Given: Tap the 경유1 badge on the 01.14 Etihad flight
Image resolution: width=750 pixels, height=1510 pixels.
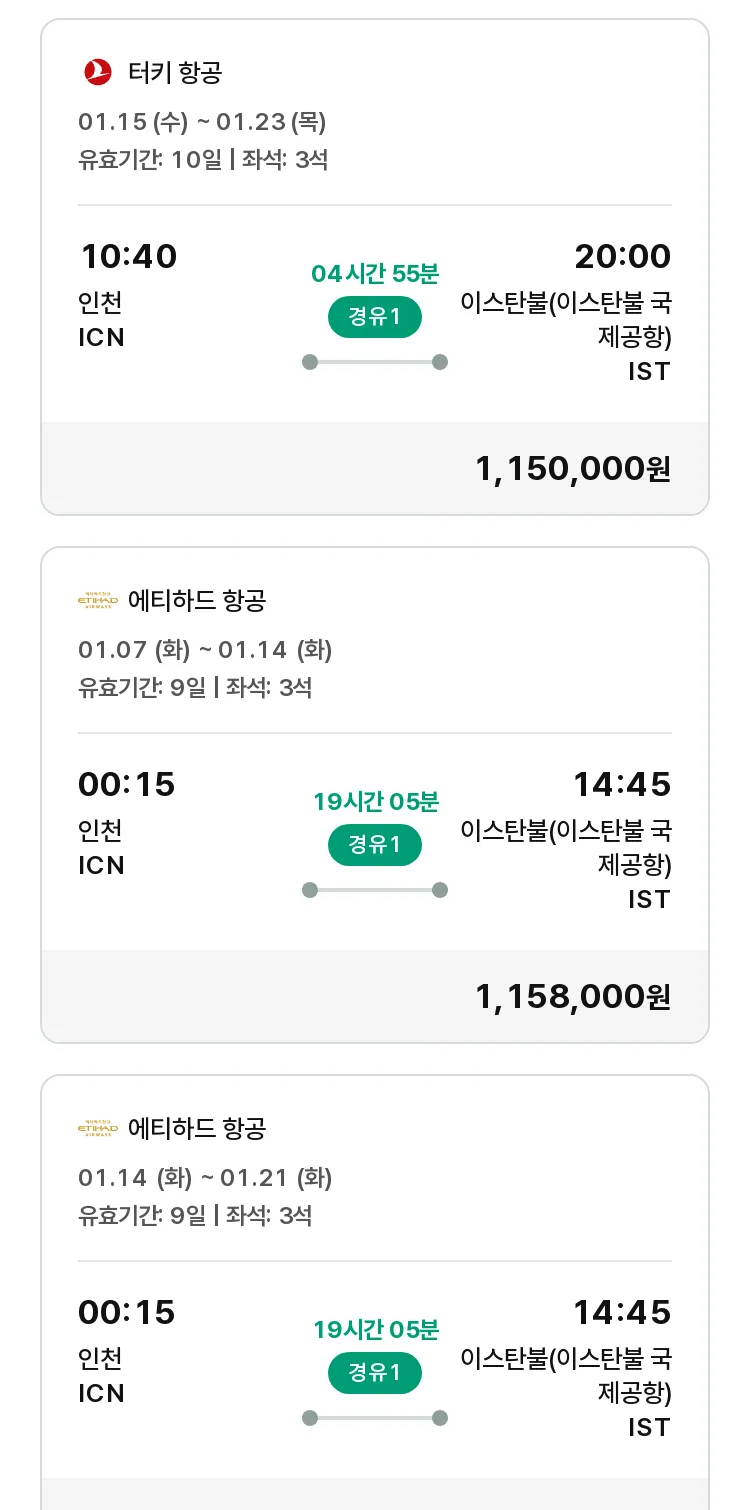Looking at the screenshot, I should [375, 1373].
